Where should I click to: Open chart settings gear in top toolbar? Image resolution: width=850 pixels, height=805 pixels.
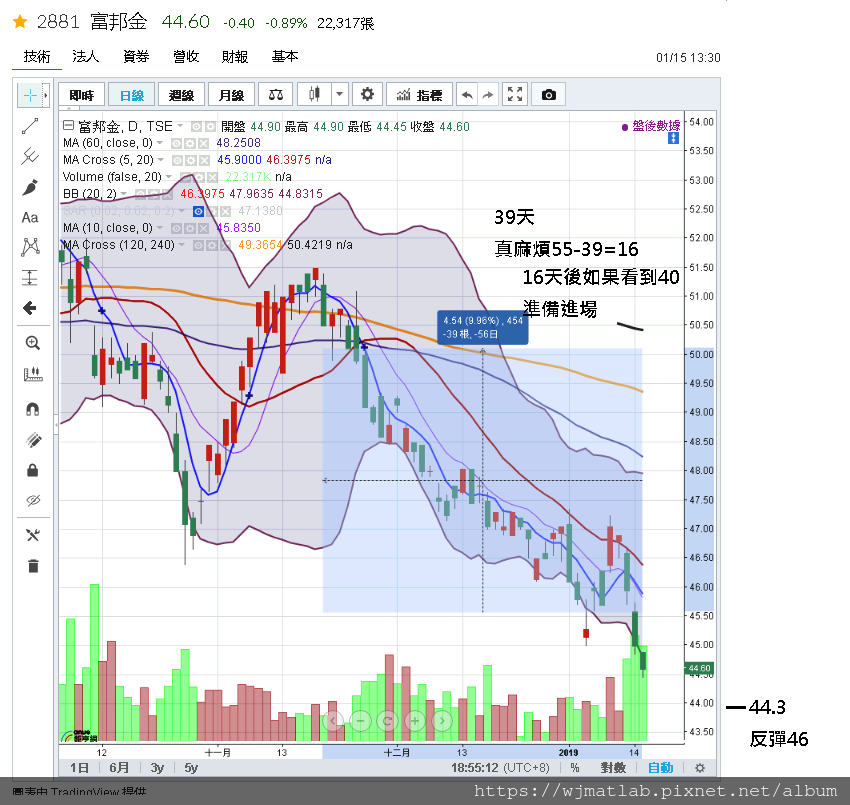tap(367, 94)
